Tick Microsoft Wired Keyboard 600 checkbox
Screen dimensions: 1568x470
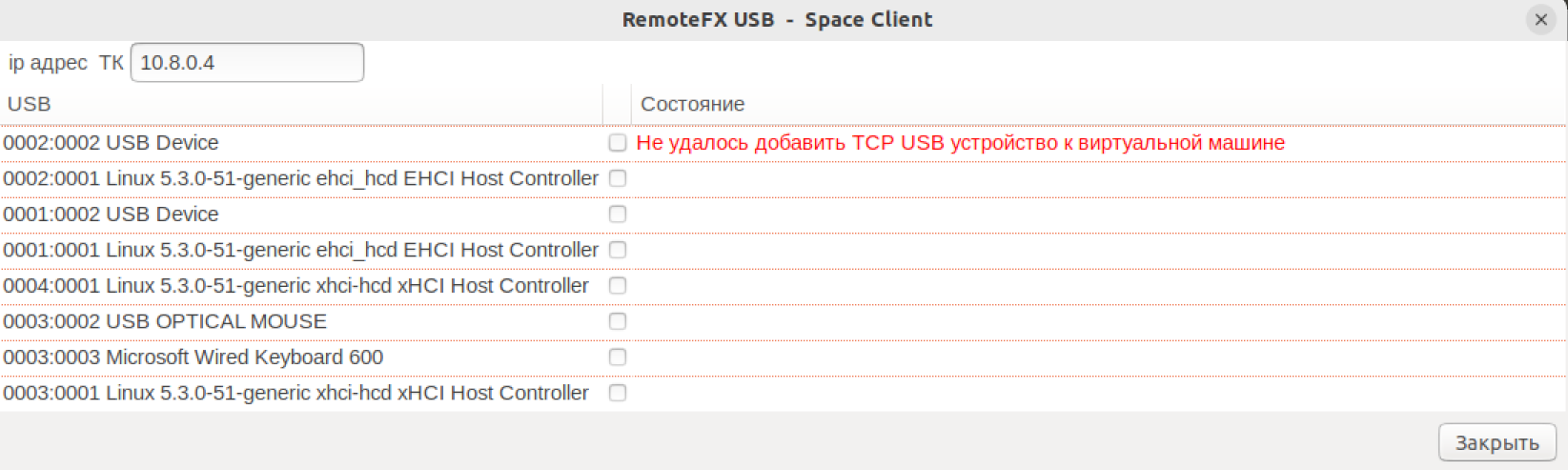coord(618,358)
